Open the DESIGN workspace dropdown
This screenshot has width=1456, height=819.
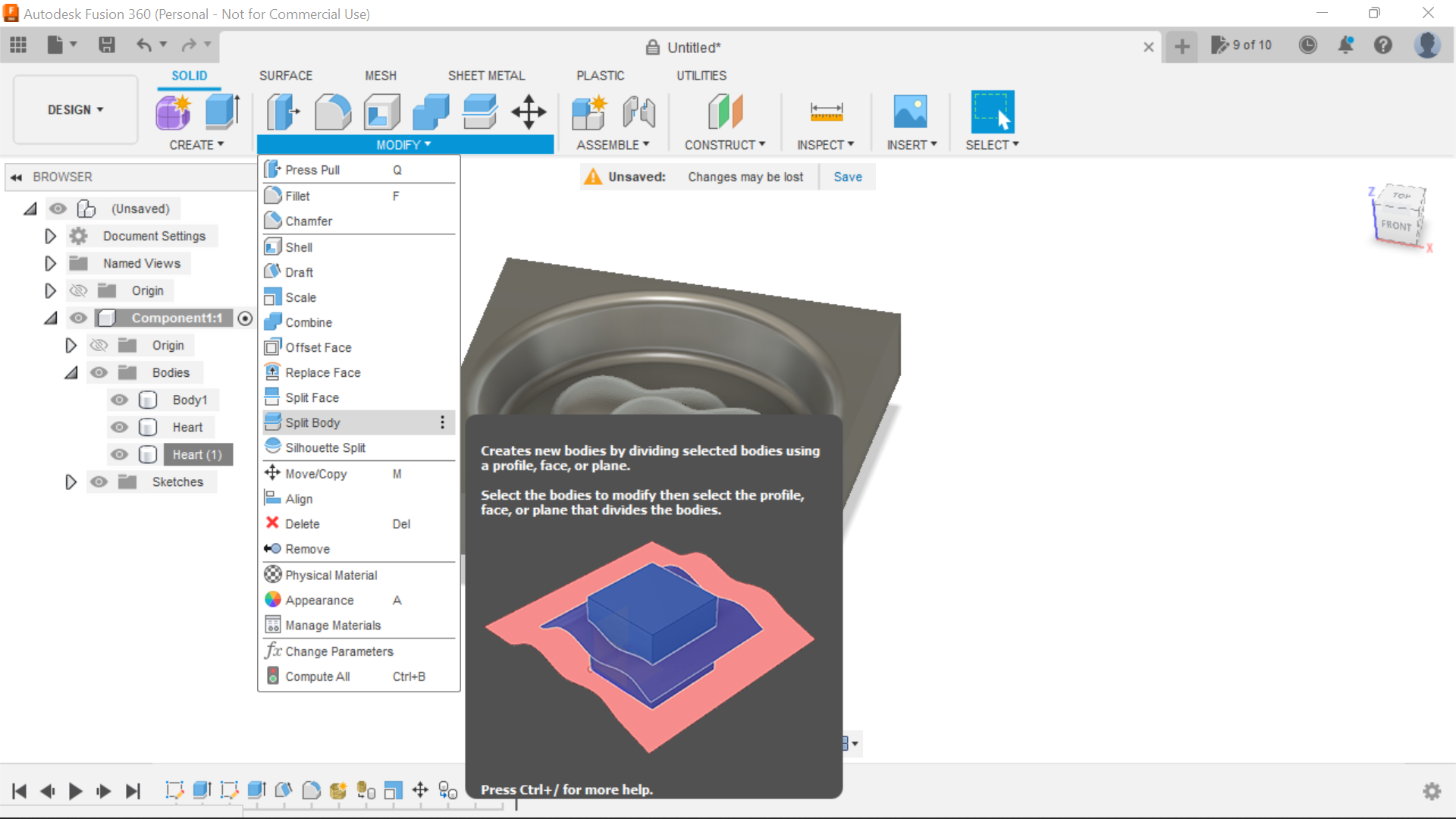(x=74, y=109)
